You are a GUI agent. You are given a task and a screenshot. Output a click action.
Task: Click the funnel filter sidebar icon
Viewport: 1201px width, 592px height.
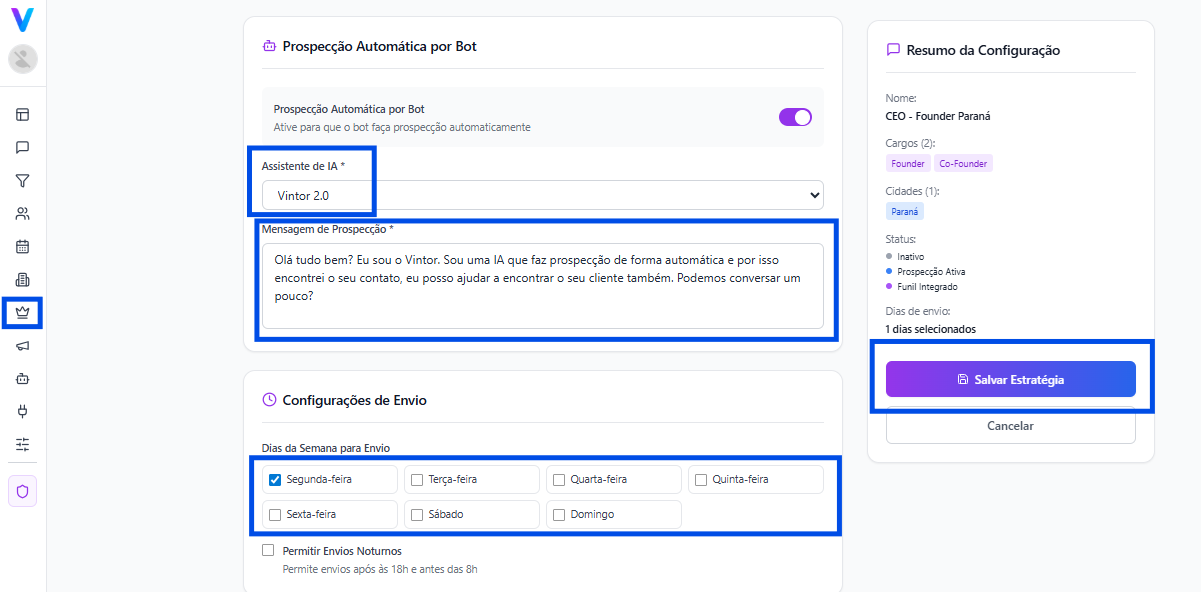(22, 181)
